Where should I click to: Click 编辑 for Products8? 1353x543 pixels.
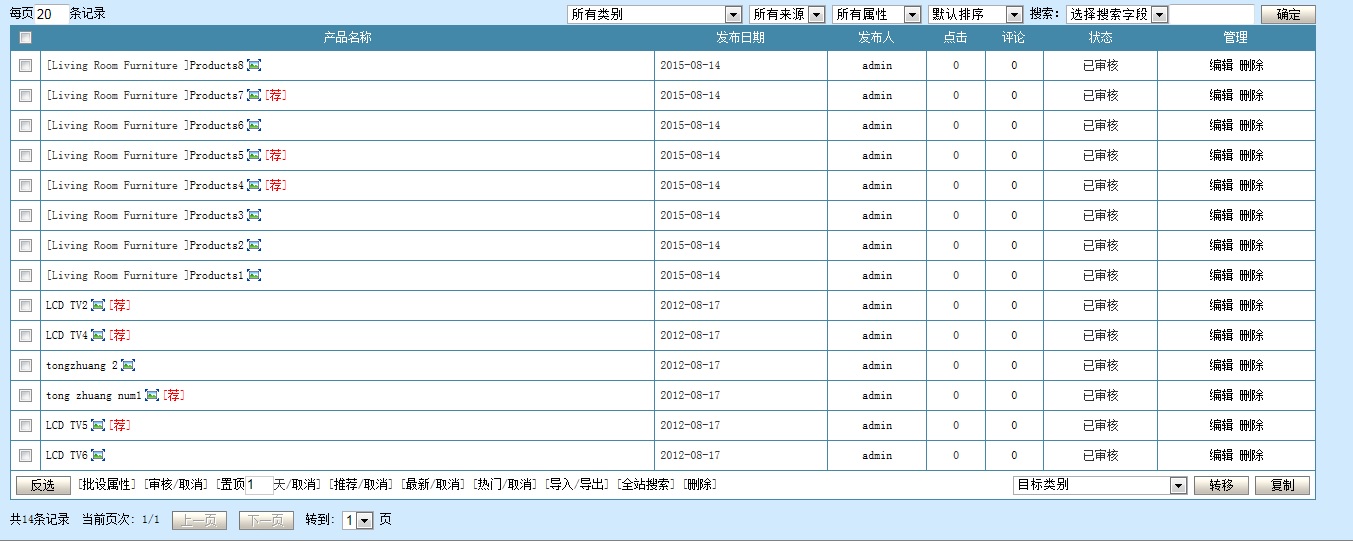(1221, 66)
